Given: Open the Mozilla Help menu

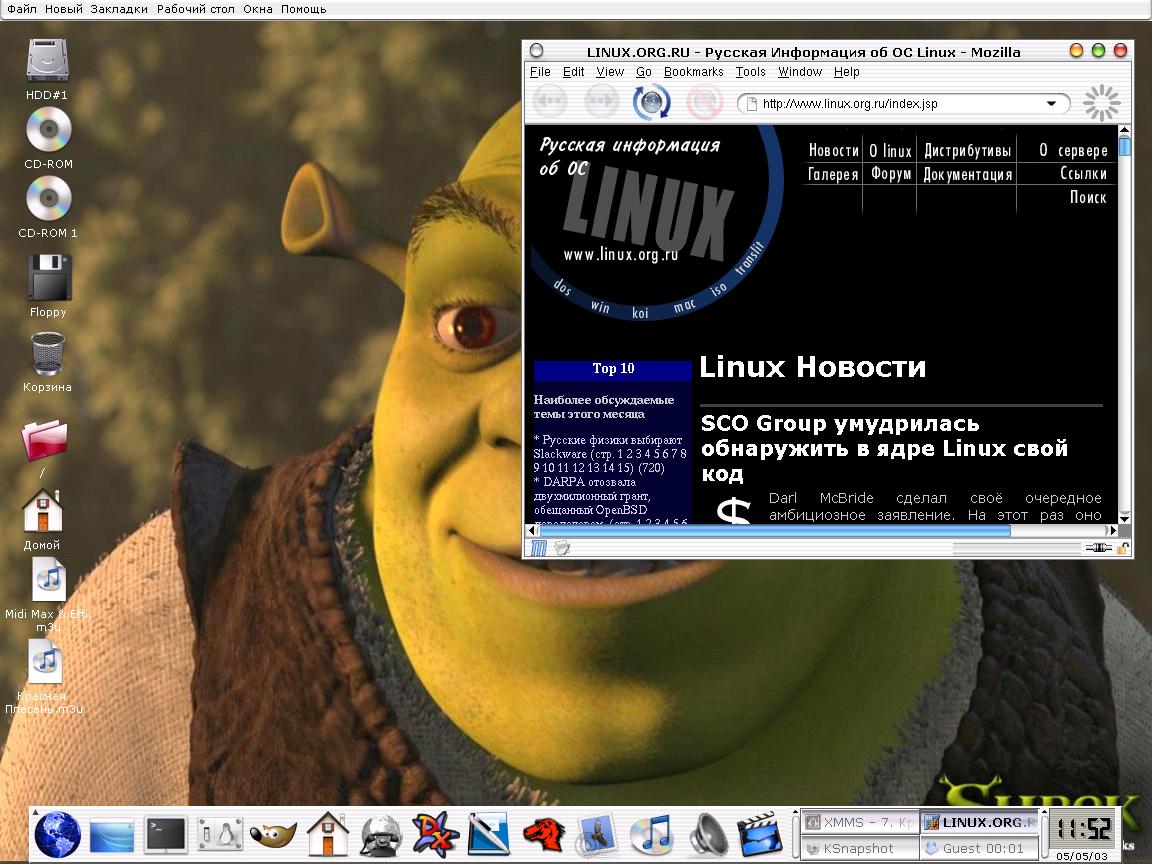Looking at the screenshot, I should point(846,71).
